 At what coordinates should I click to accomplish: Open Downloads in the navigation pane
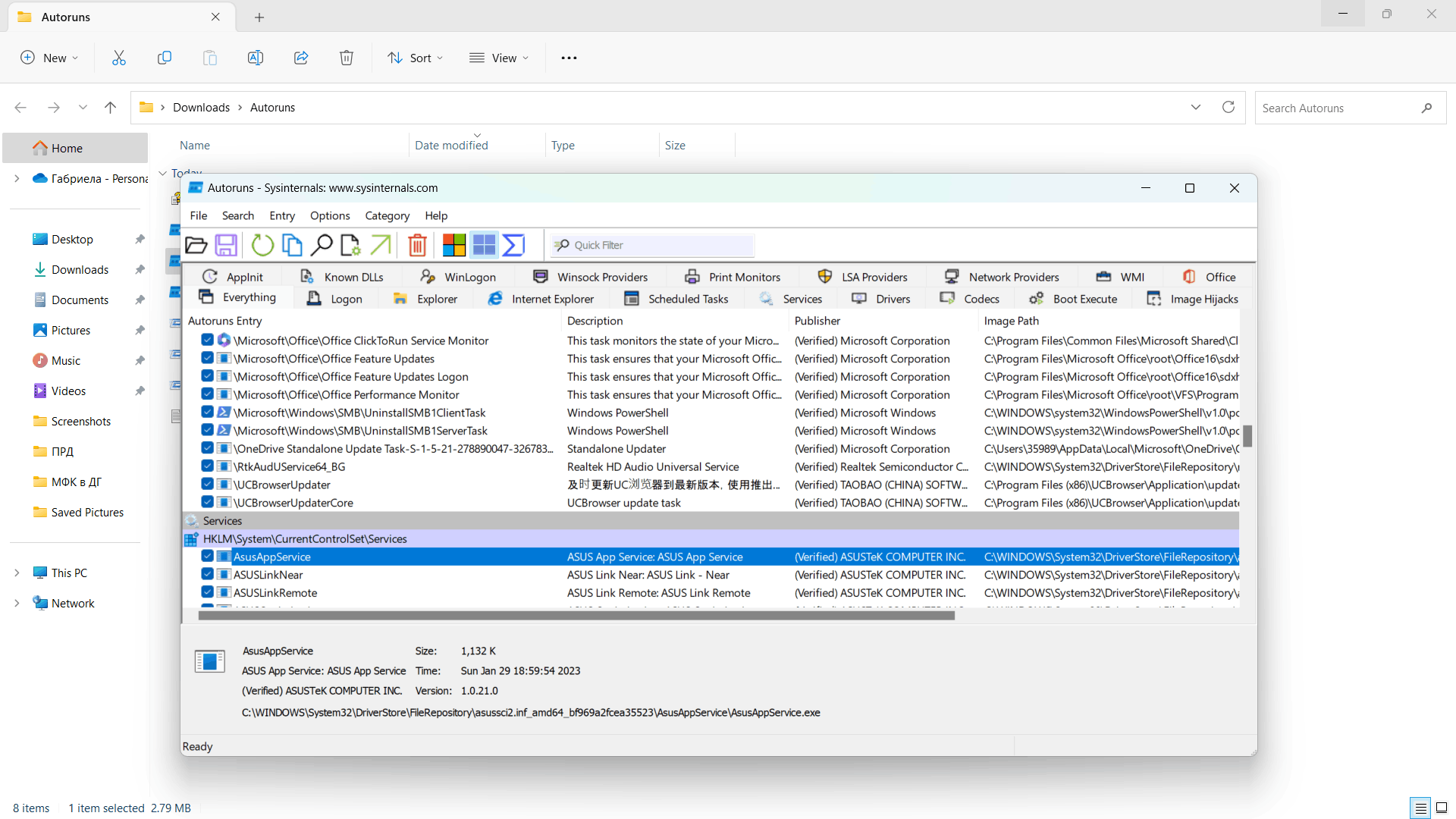point(80,270)
